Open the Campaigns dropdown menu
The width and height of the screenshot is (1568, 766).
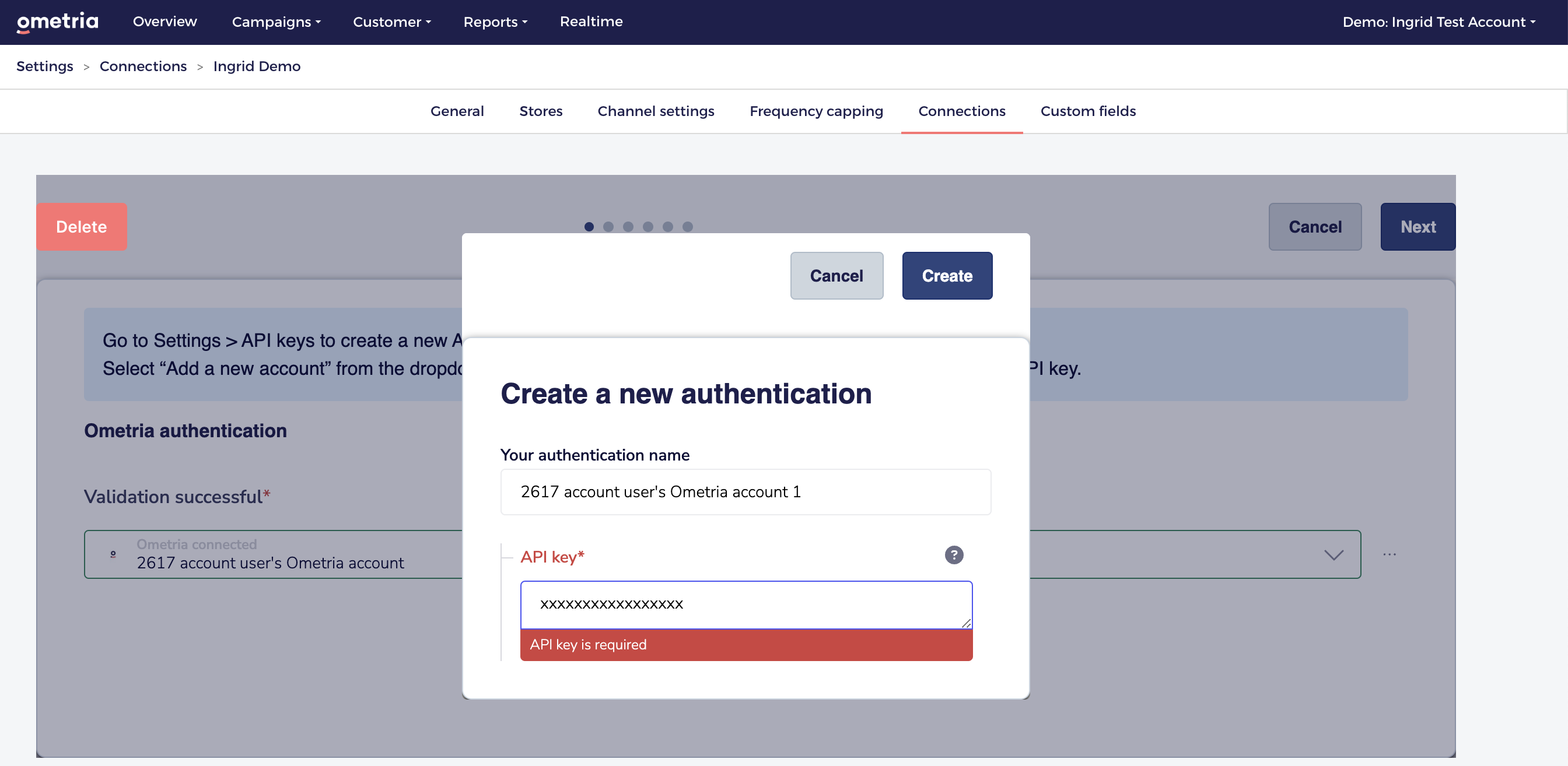point(276,22)
